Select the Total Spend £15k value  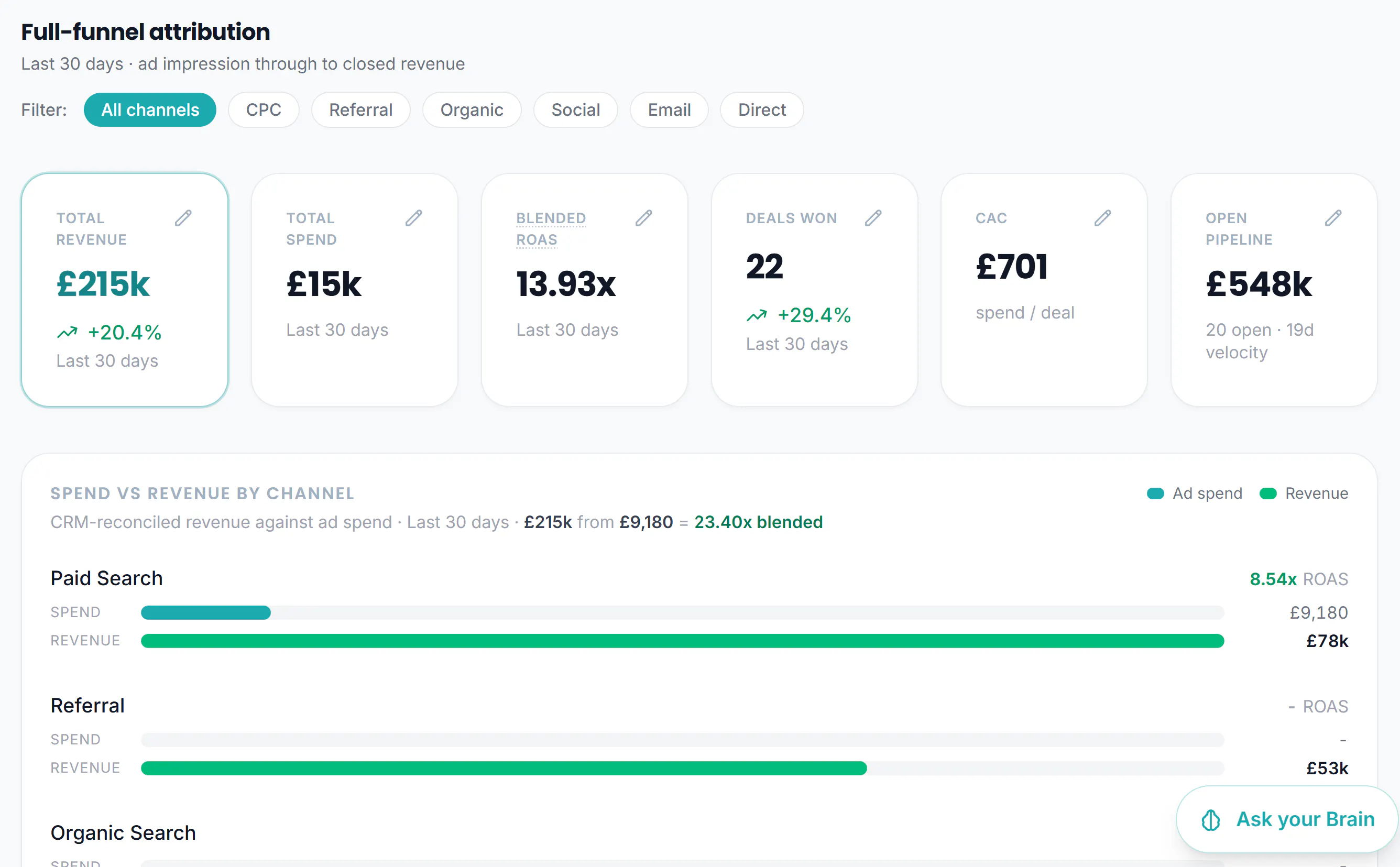point(324,284)
